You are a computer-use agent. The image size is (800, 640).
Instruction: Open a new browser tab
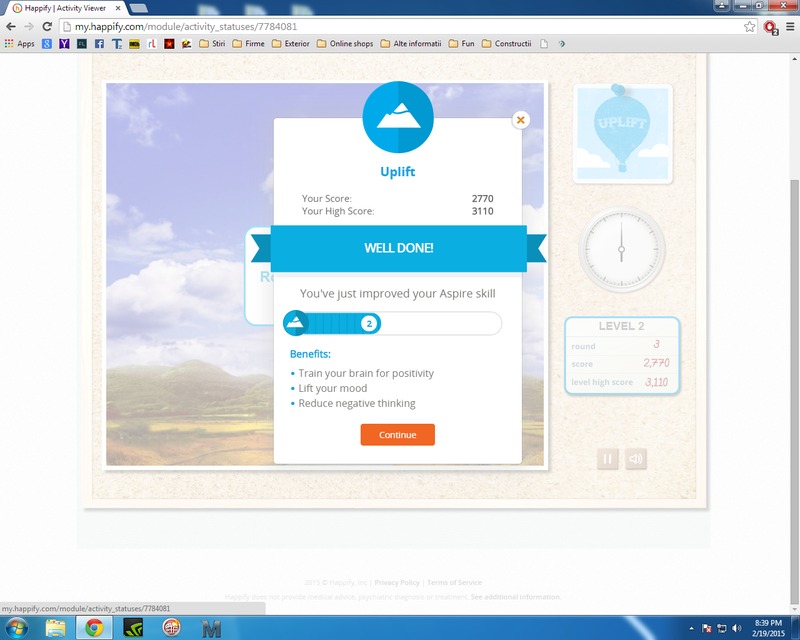[138, 8]
